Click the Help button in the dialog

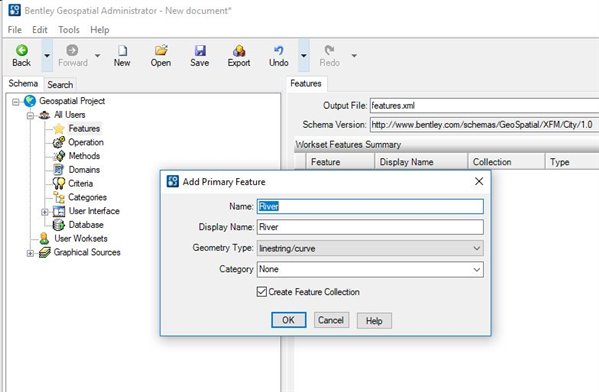click(x=374, y=321)
